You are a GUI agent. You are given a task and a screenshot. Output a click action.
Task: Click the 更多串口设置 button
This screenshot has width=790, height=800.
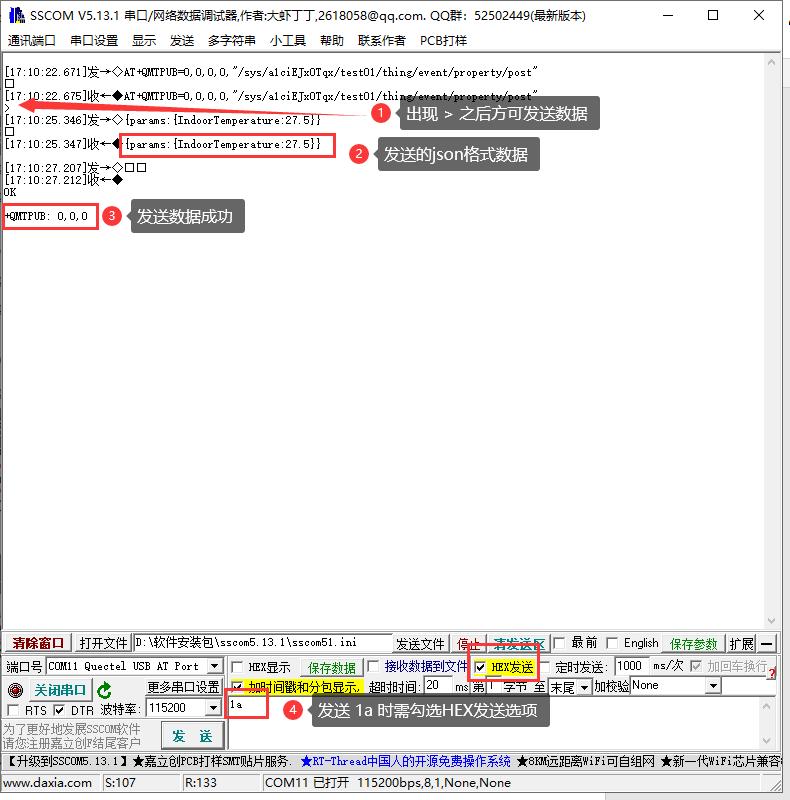183,687
